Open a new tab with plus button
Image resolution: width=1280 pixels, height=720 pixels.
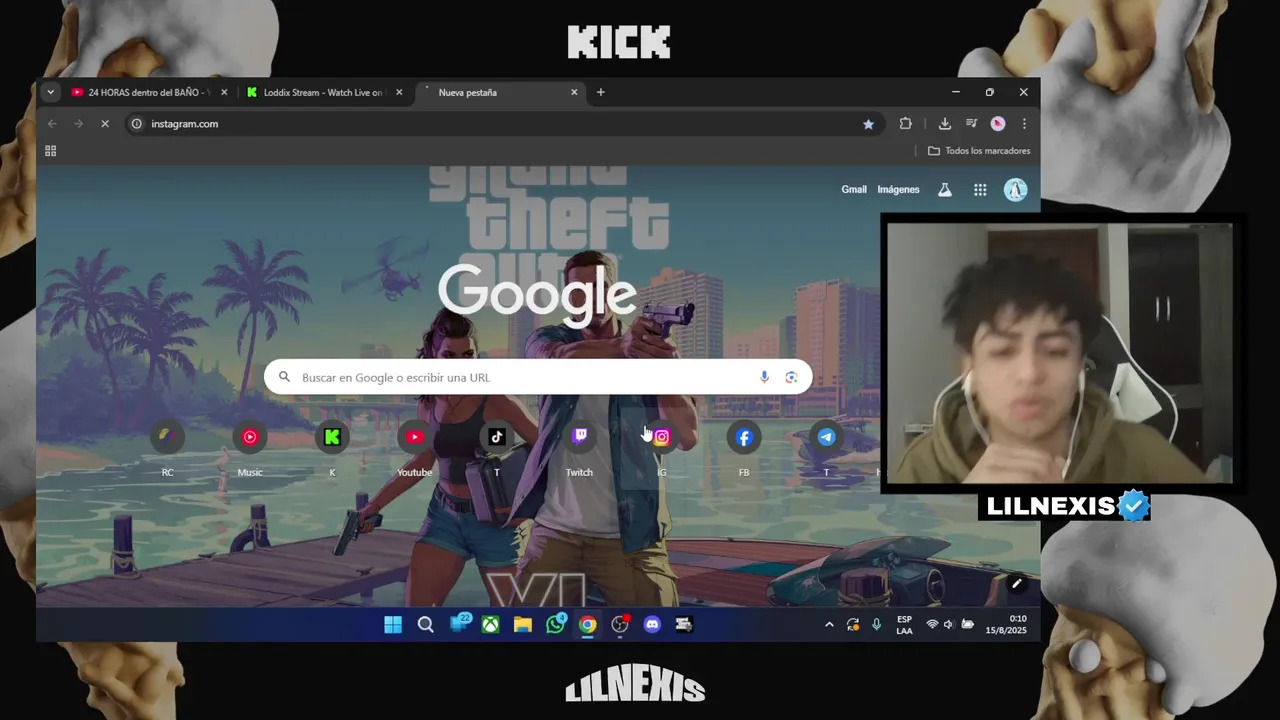[600, 92]
